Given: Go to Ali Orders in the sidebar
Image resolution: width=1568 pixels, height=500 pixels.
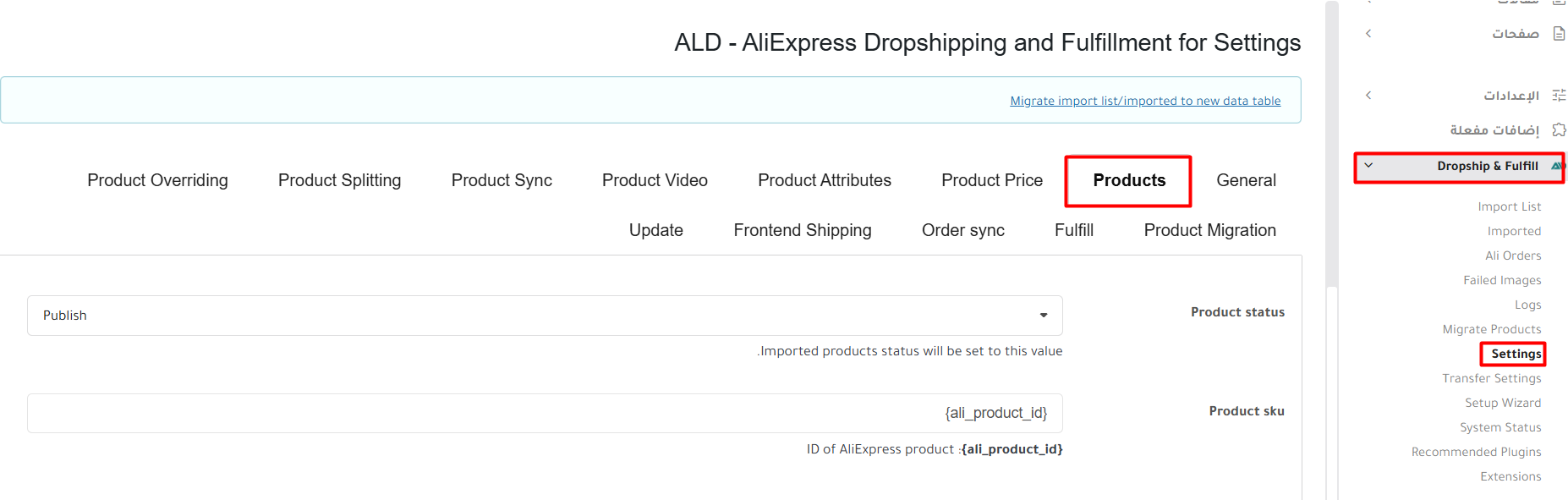Looking at the screenshot, I should point(1512,255).
